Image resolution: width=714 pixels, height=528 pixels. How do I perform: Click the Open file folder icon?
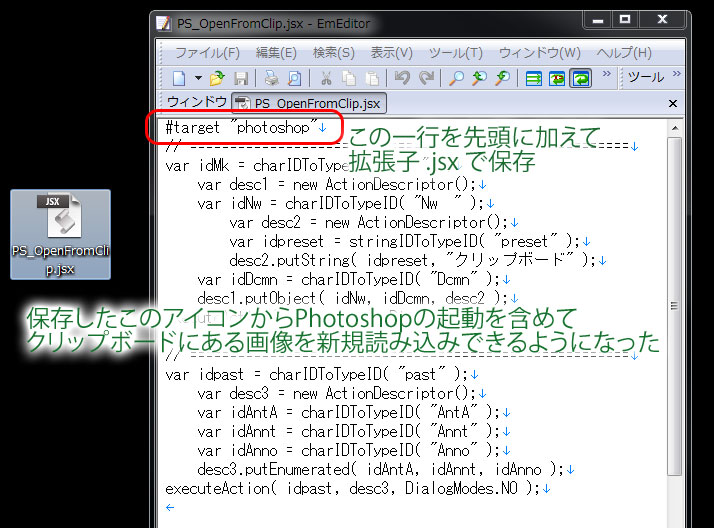(217, 78)
